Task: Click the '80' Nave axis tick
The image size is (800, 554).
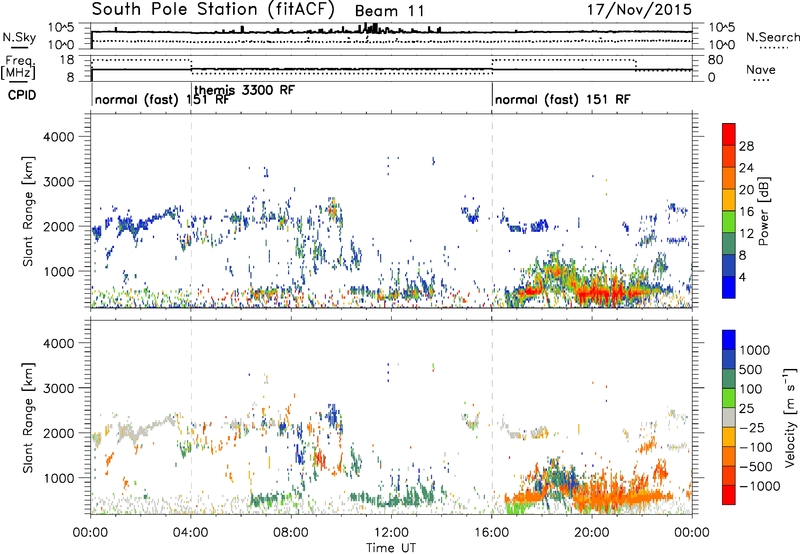Action: coord(715,60)
